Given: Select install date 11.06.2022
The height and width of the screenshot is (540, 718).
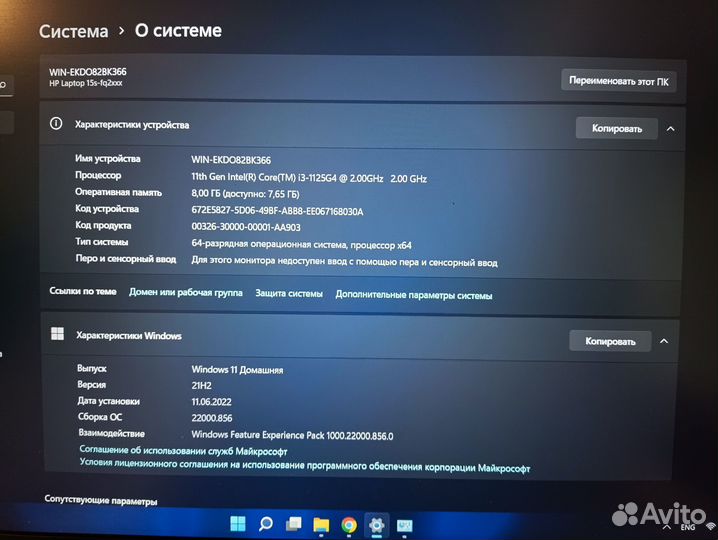Looking at the screenshot, I should tap(212, 402).
